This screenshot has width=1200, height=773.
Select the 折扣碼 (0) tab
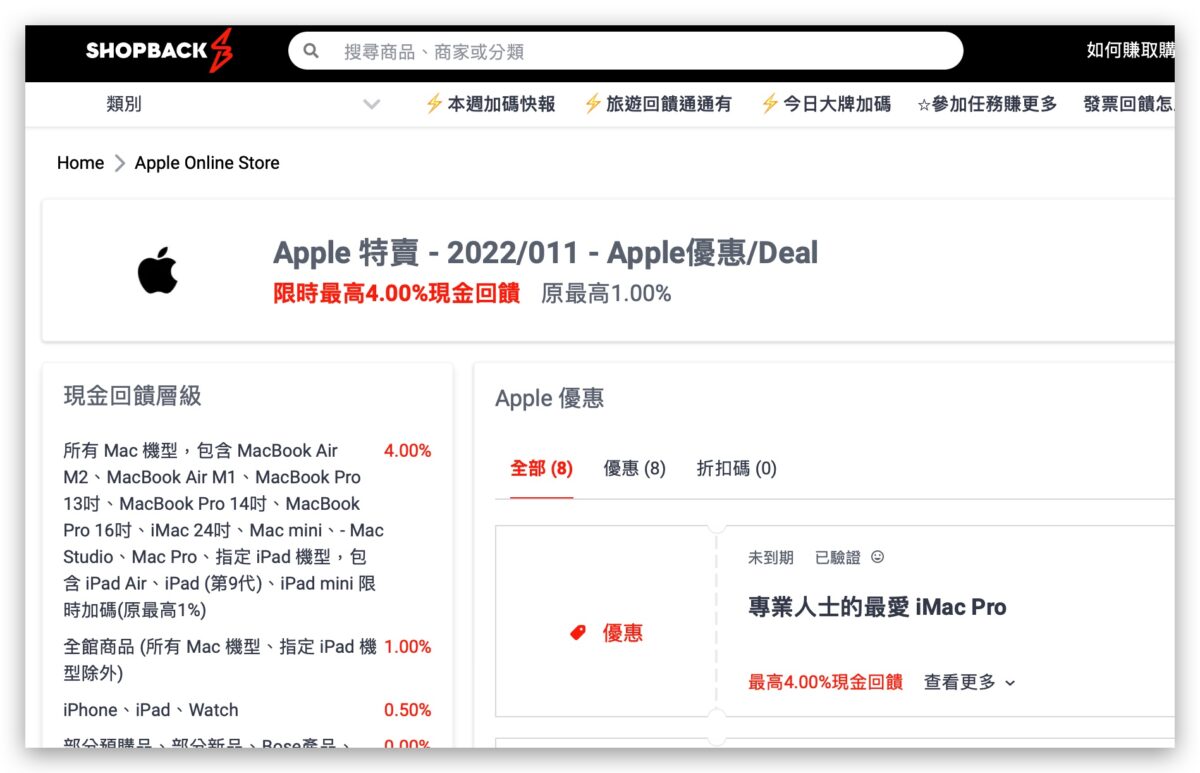coord(736,468)
